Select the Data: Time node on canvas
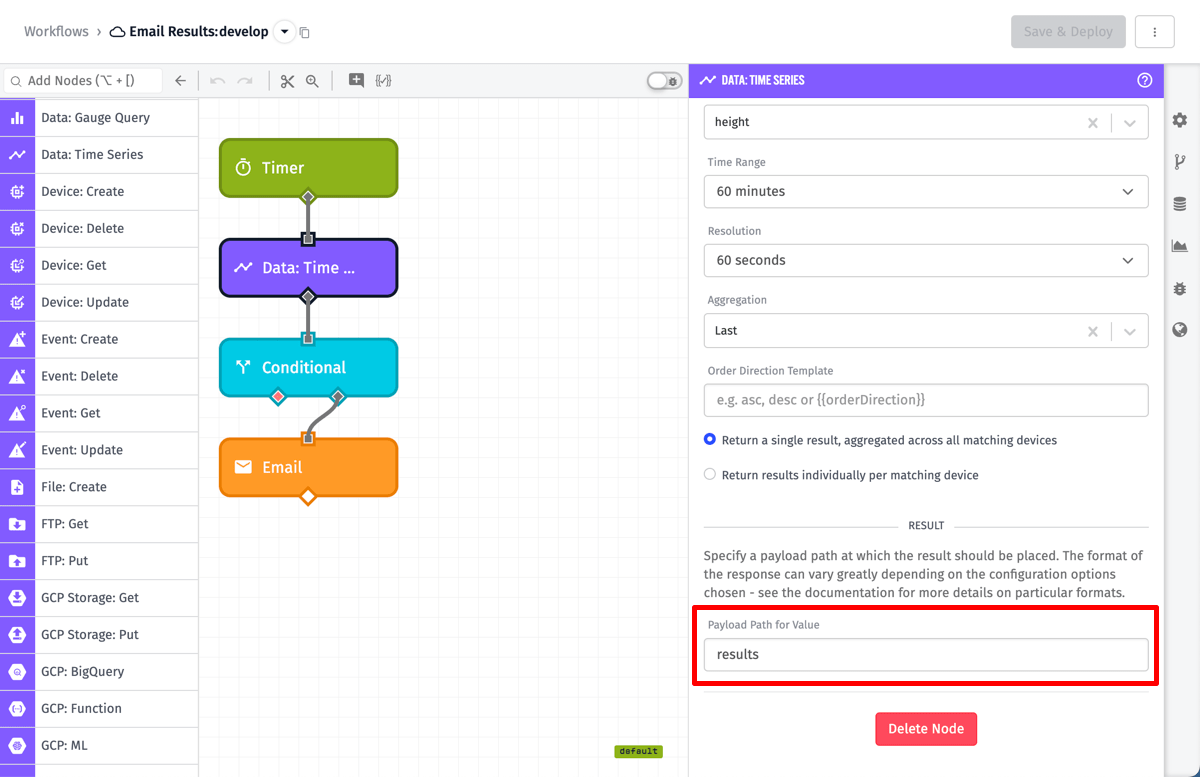Screen dimensions: 1200x777 (308, 268)
